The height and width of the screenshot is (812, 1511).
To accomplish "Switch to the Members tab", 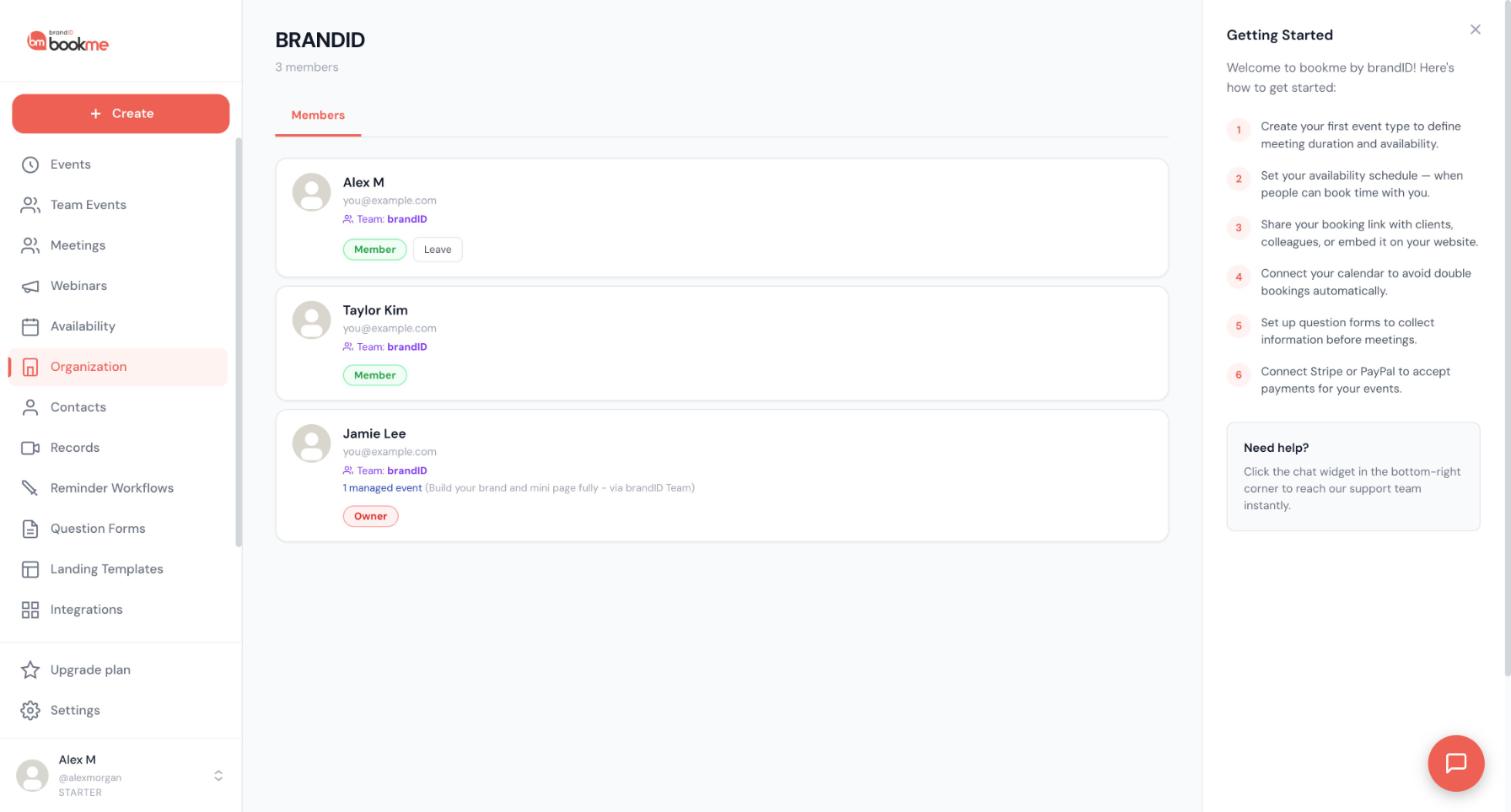I will coord(318,115).
